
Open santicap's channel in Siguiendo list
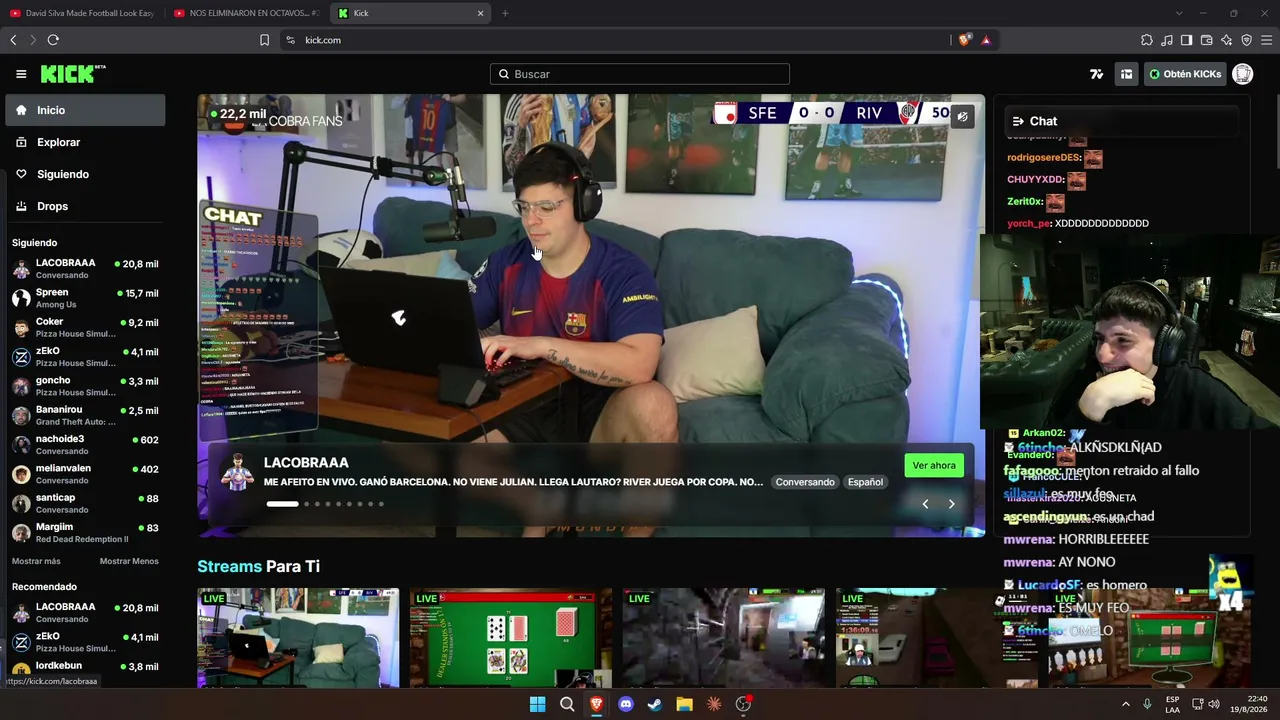(x=85, y=503)
